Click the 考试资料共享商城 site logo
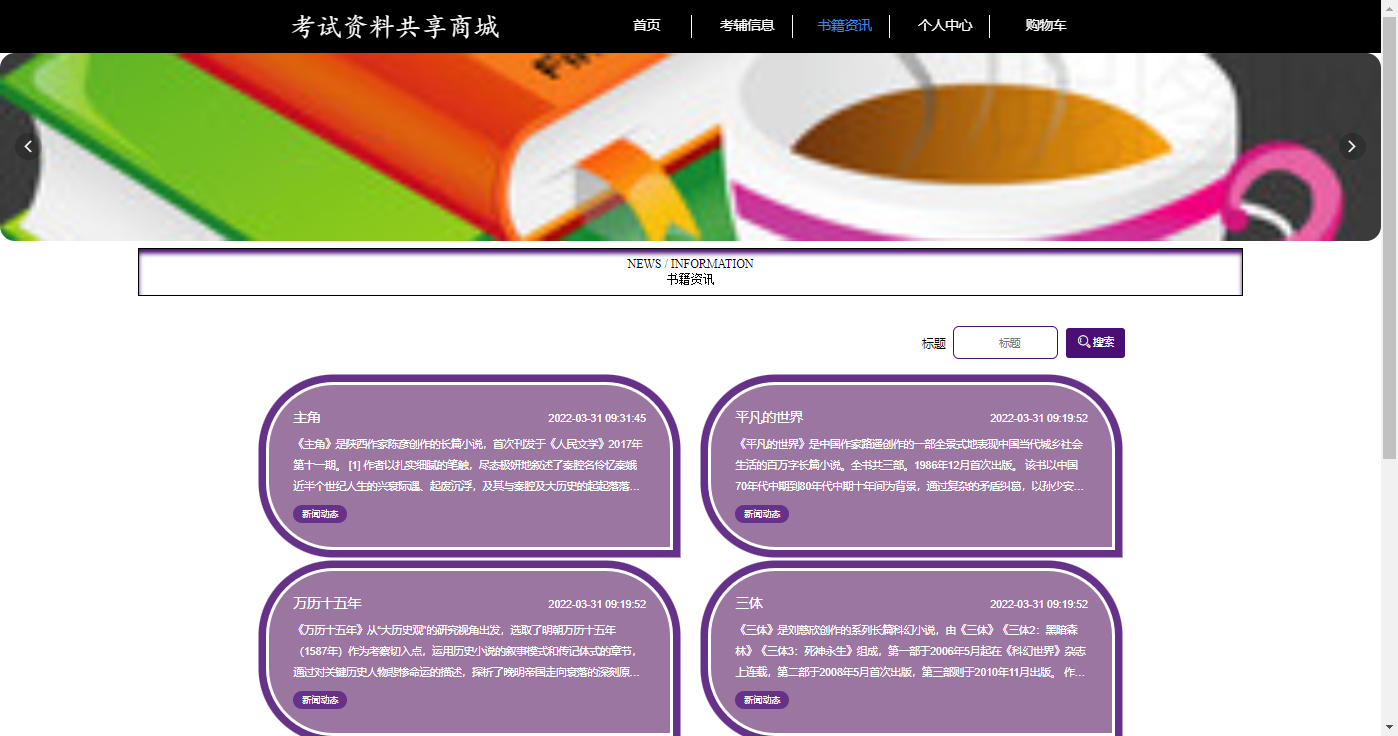Screen dimensions: 1398x736 click(395, 27)
